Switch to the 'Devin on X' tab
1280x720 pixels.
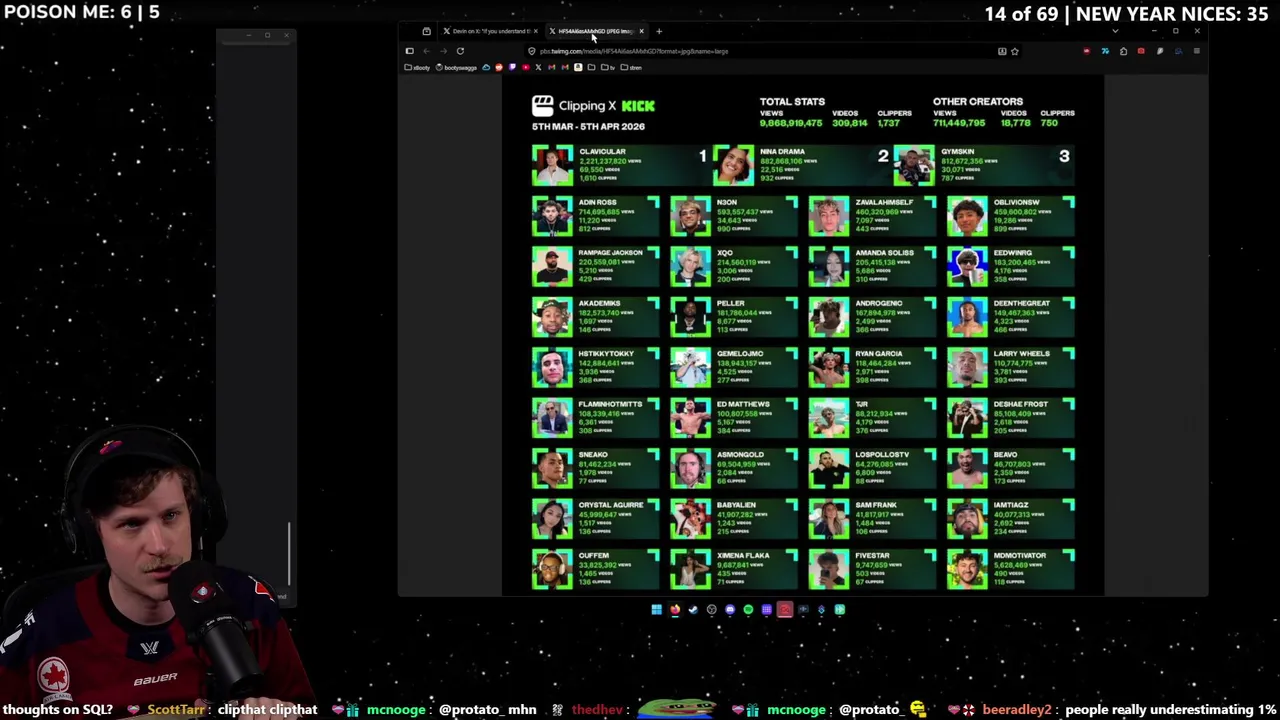point(489,31)
